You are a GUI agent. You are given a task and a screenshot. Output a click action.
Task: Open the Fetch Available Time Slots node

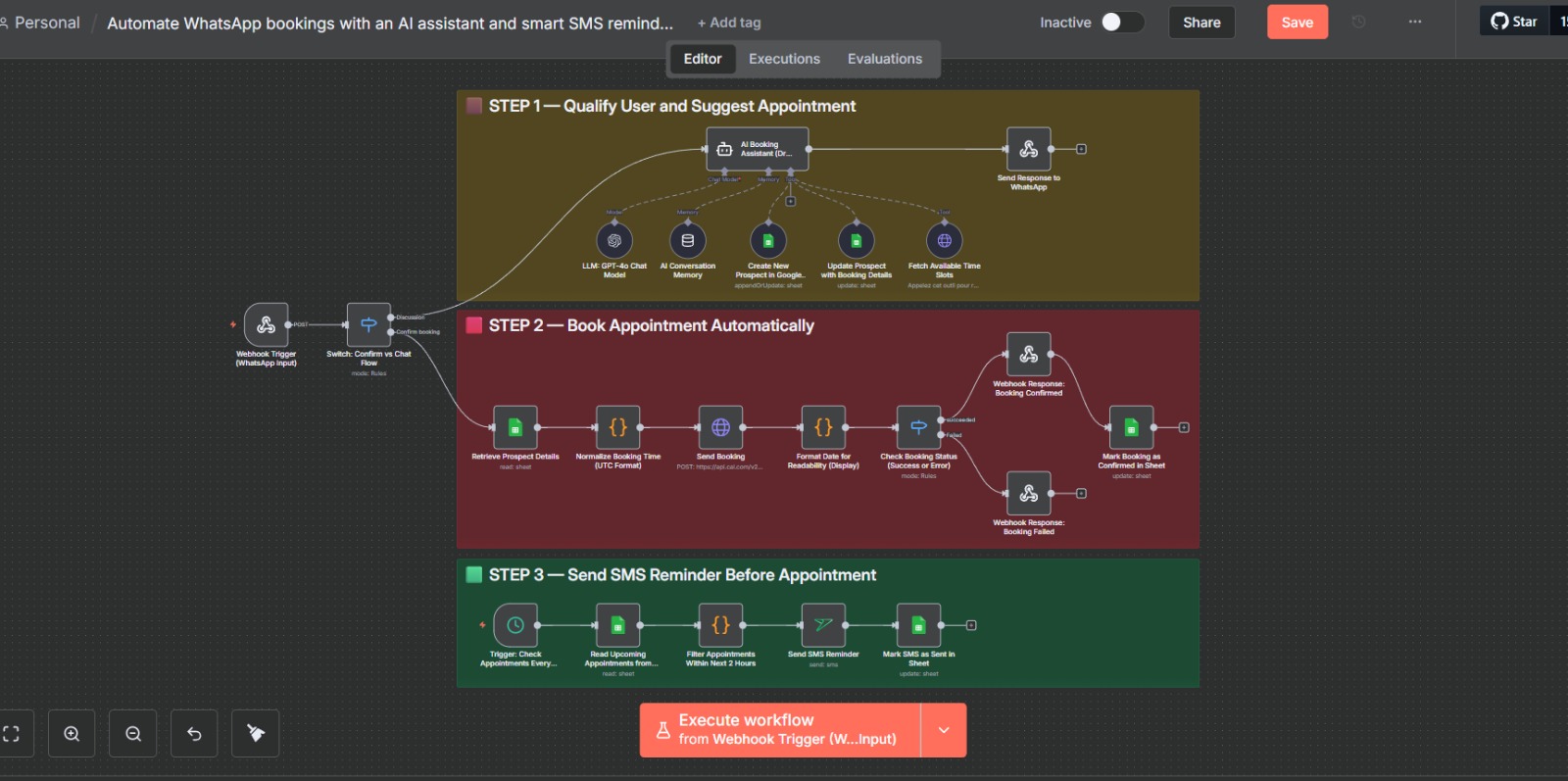(944, 240)
